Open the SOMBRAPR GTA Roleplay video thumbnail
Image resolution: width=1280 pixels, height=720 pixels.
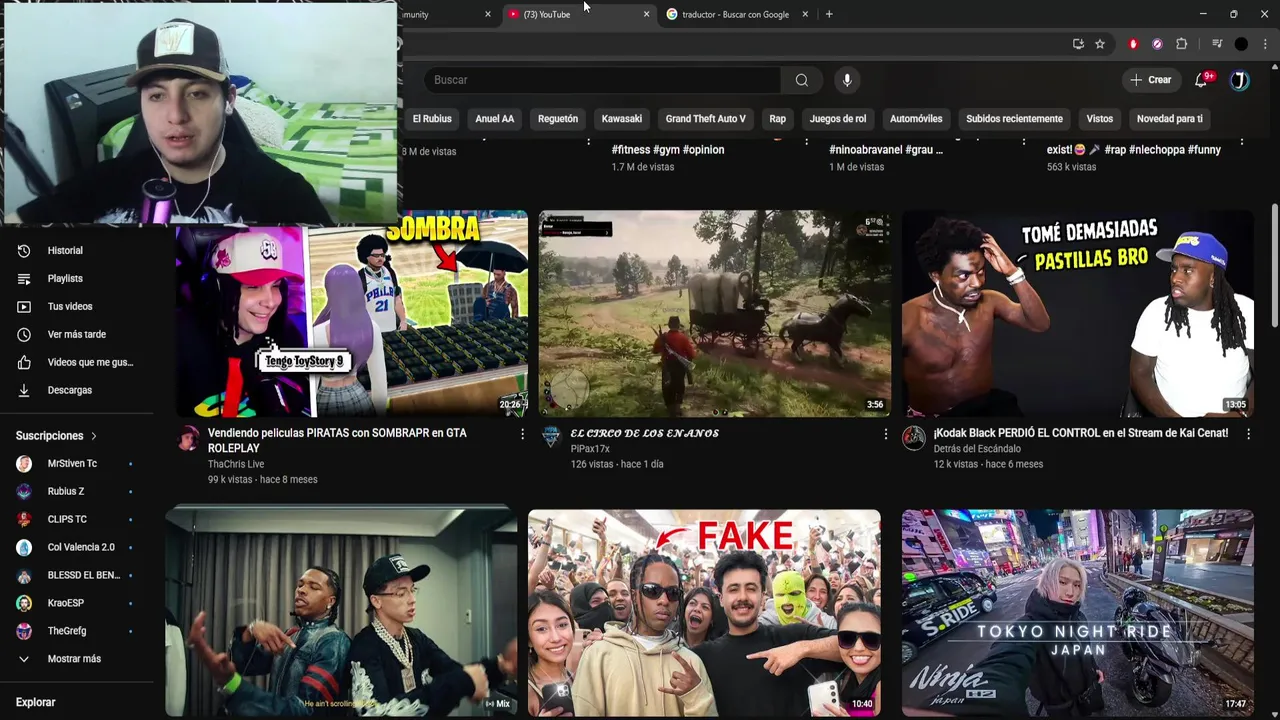352,313
